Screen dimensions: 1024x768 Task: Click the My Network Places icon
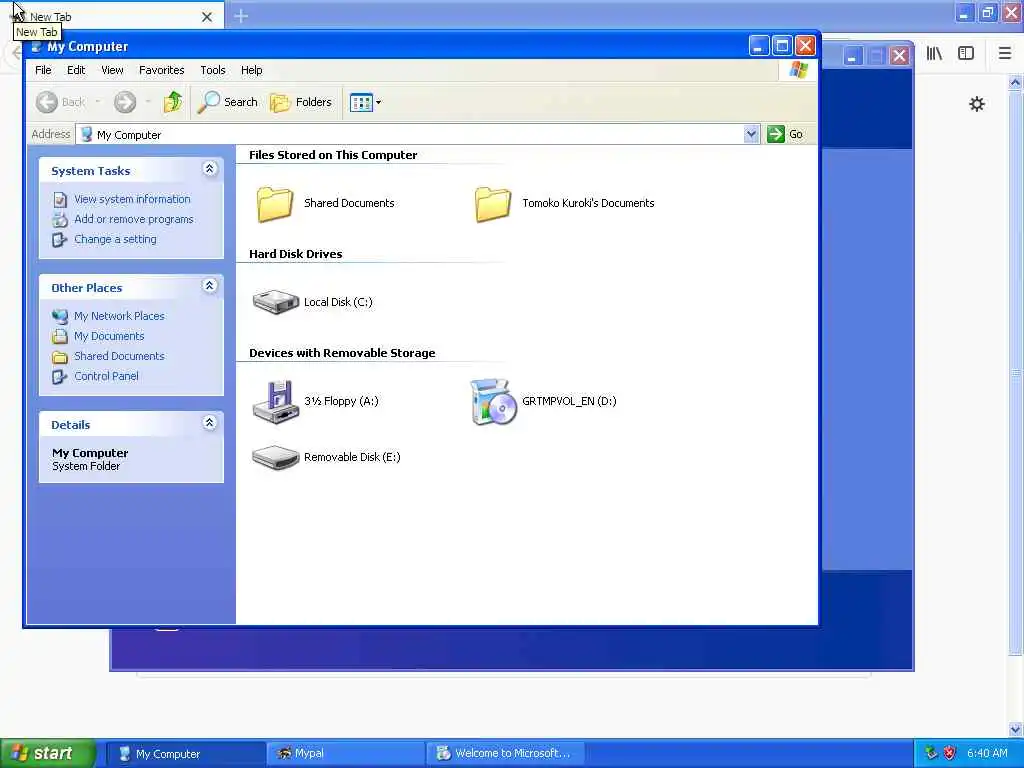[60, 317]
